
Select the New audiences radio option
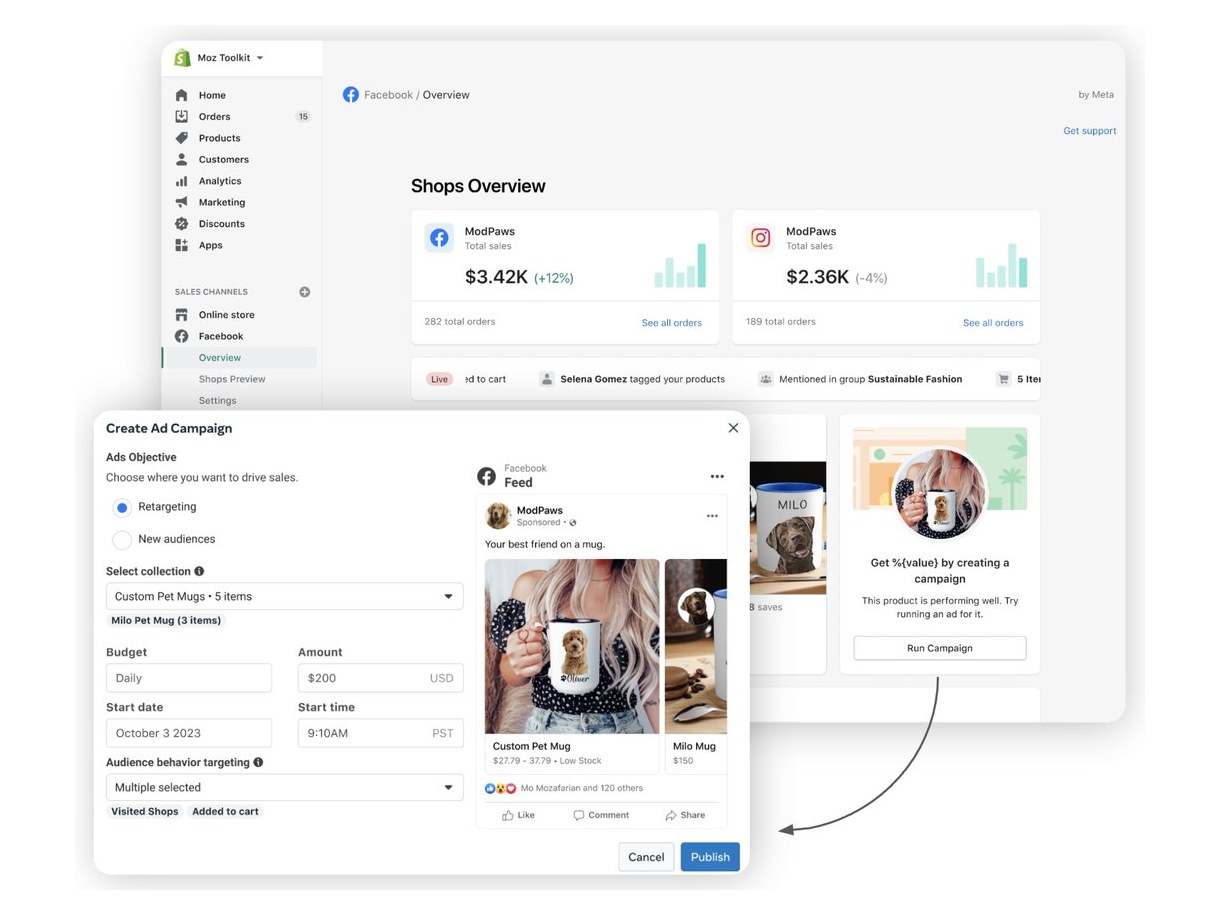pyautogui.click(x=122, y=540)
